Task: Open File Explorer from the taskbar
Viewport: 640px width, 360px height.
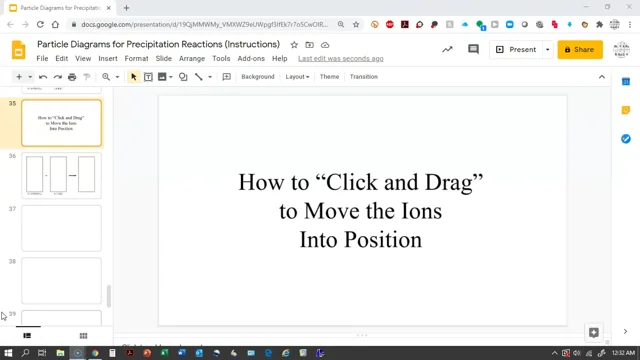Action: click(x=60, y=353)
